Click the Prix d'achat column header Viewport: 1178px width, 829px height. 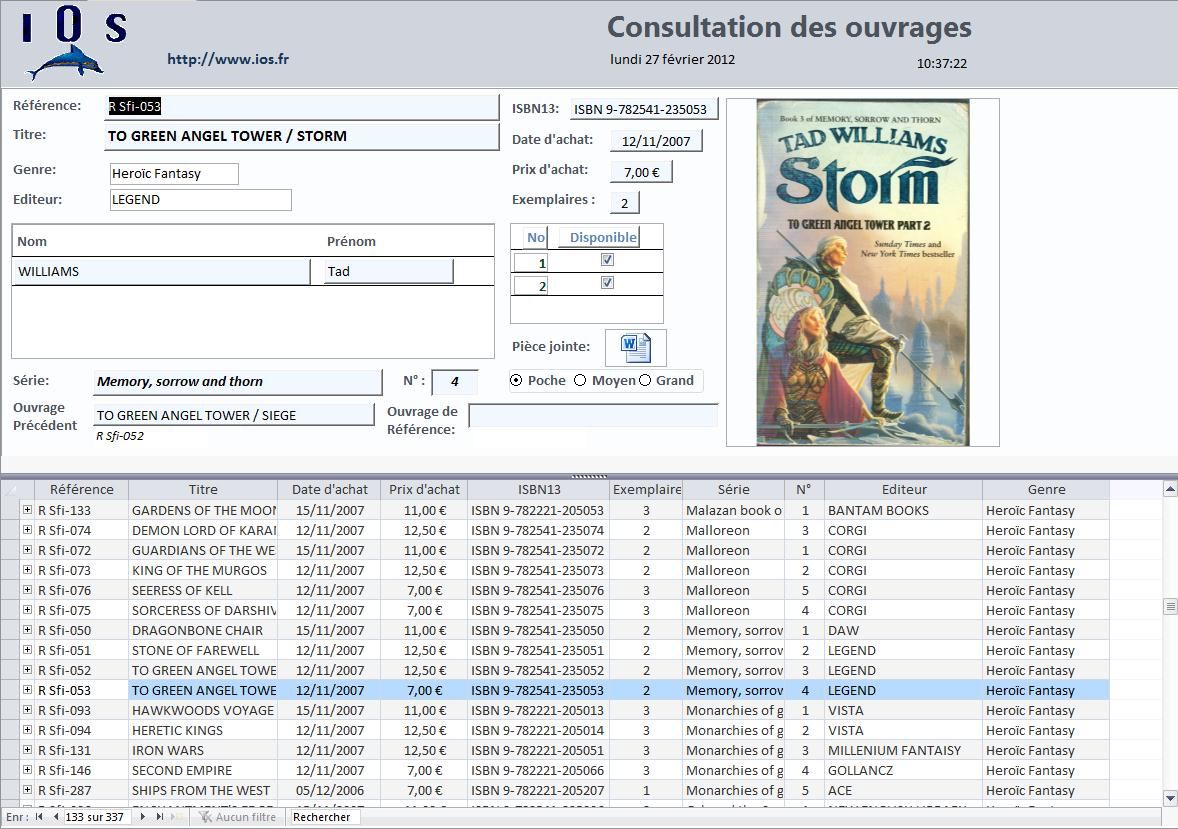pyautogui.click(x=424, y=490)
